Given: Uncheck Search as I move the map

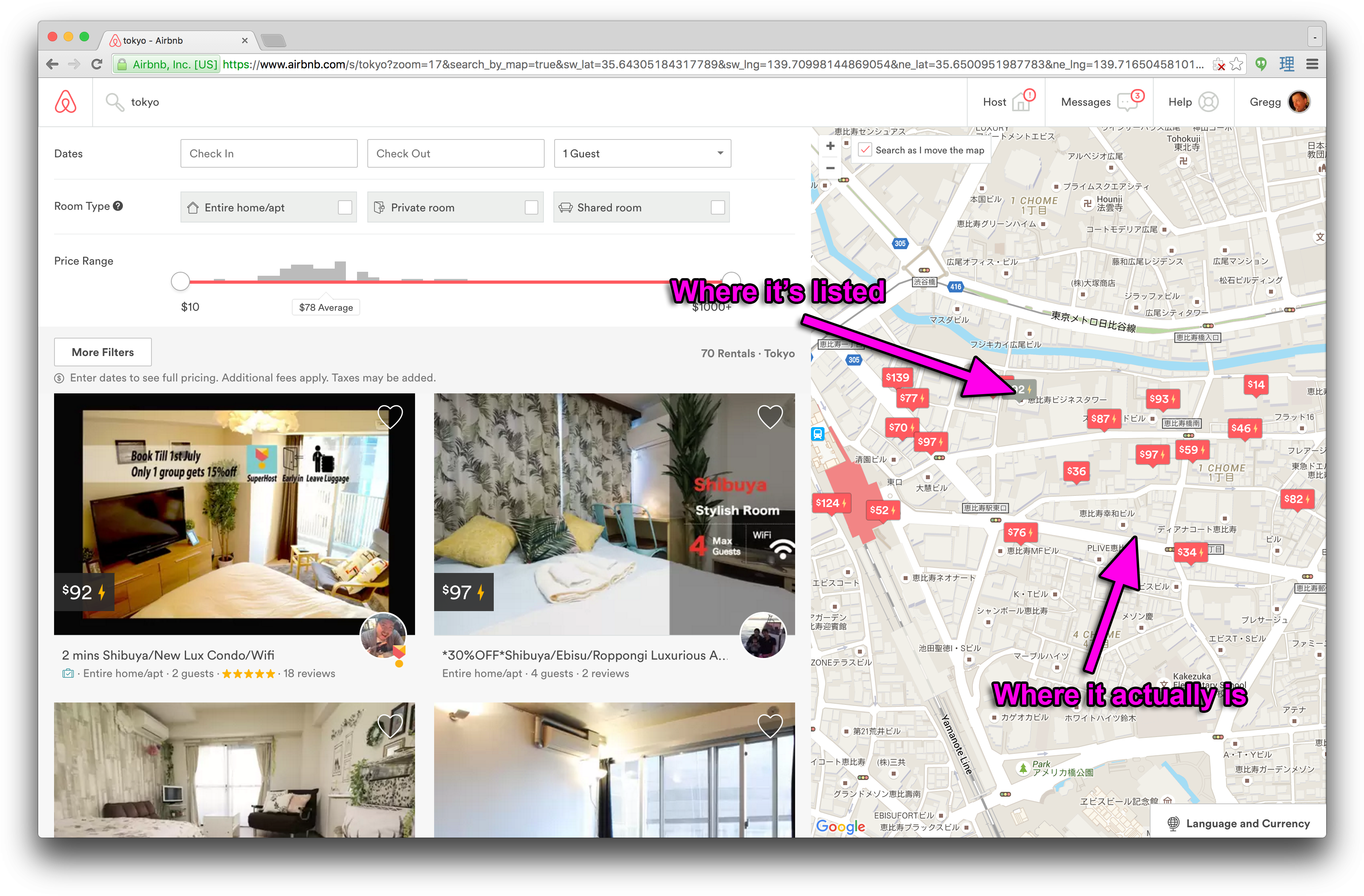Looking at the screenshot, I should [x=865, y=150].
